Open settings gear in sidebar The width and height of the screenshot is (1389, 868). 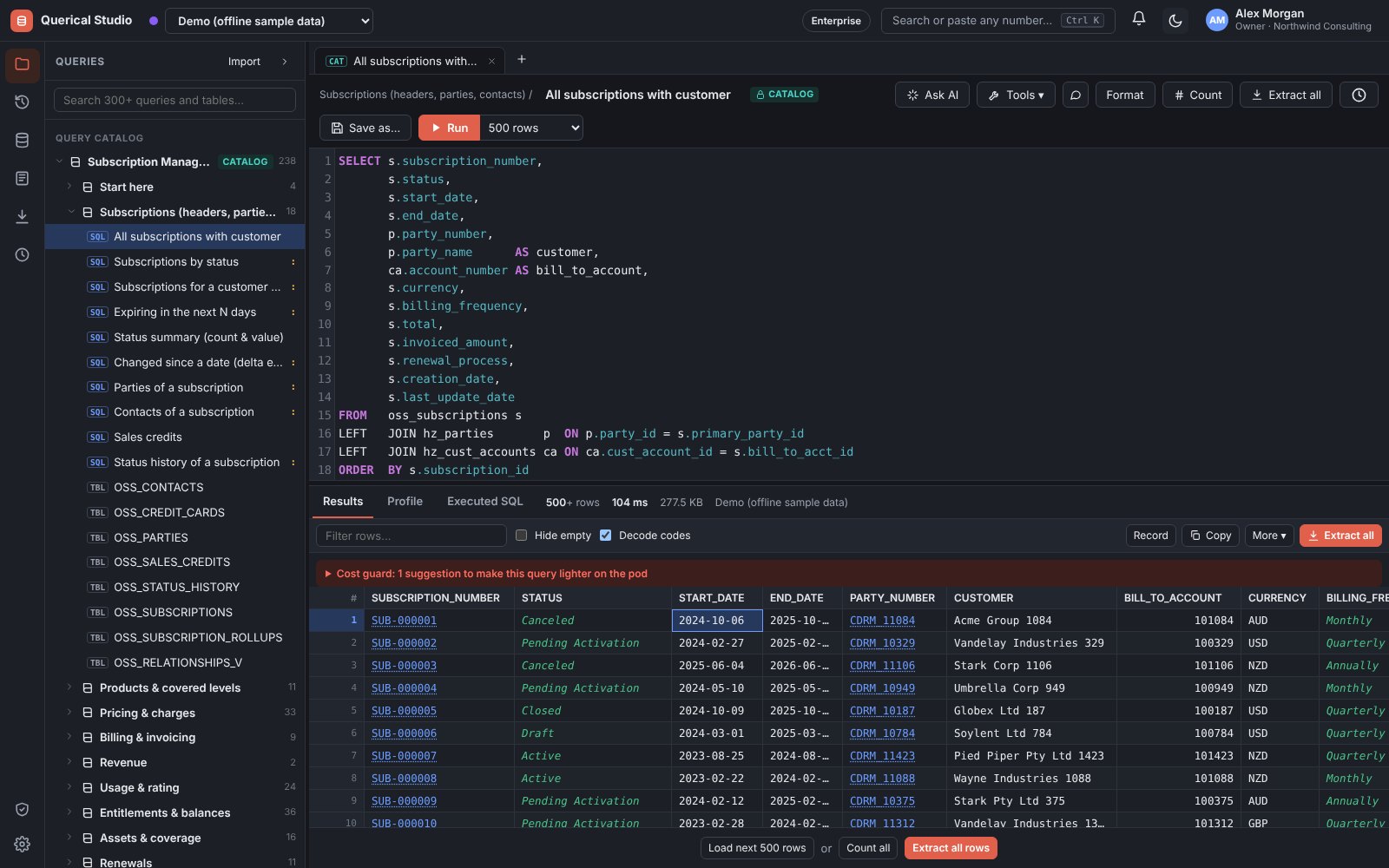point(23,844)
